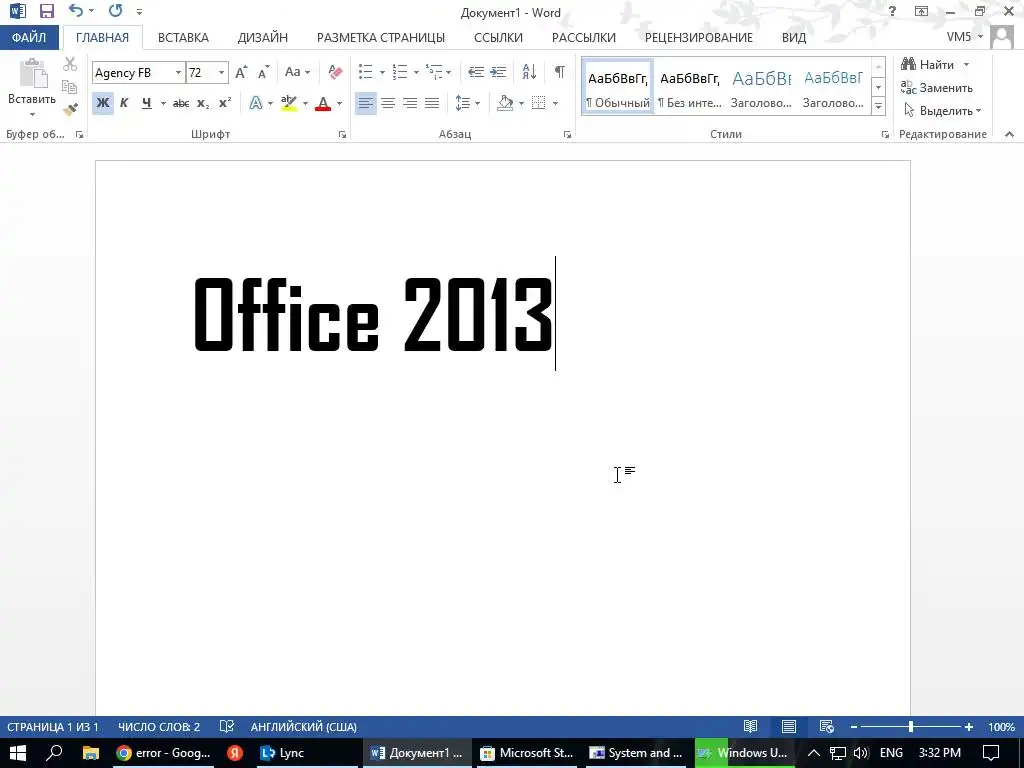Toggle Italic (К) formatting
Screen dimensions: 1024x768
pos(124,103)
